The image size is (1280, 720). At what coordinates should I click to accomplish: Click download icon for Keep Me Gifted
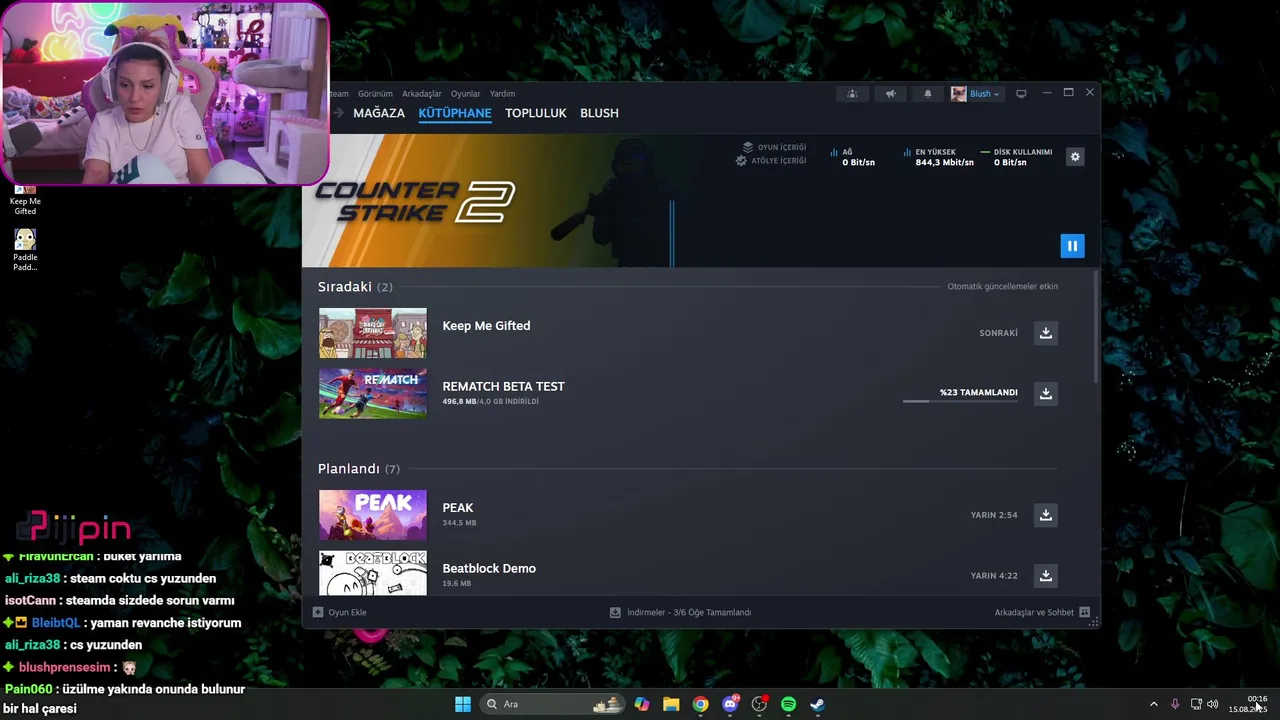coord(1046,333)
